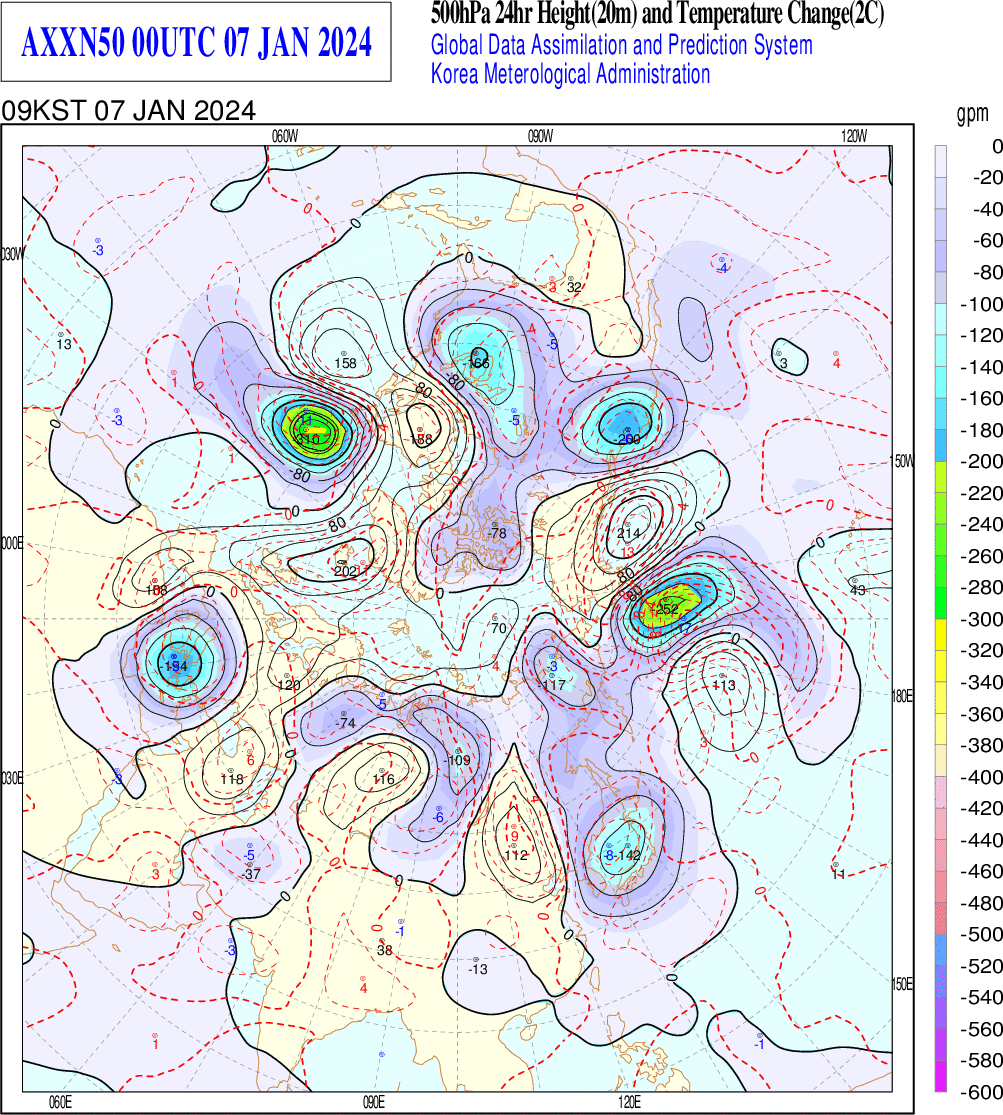Click the 120 value on the map
Viewport: 1003px width, 1115px height.
289,685
